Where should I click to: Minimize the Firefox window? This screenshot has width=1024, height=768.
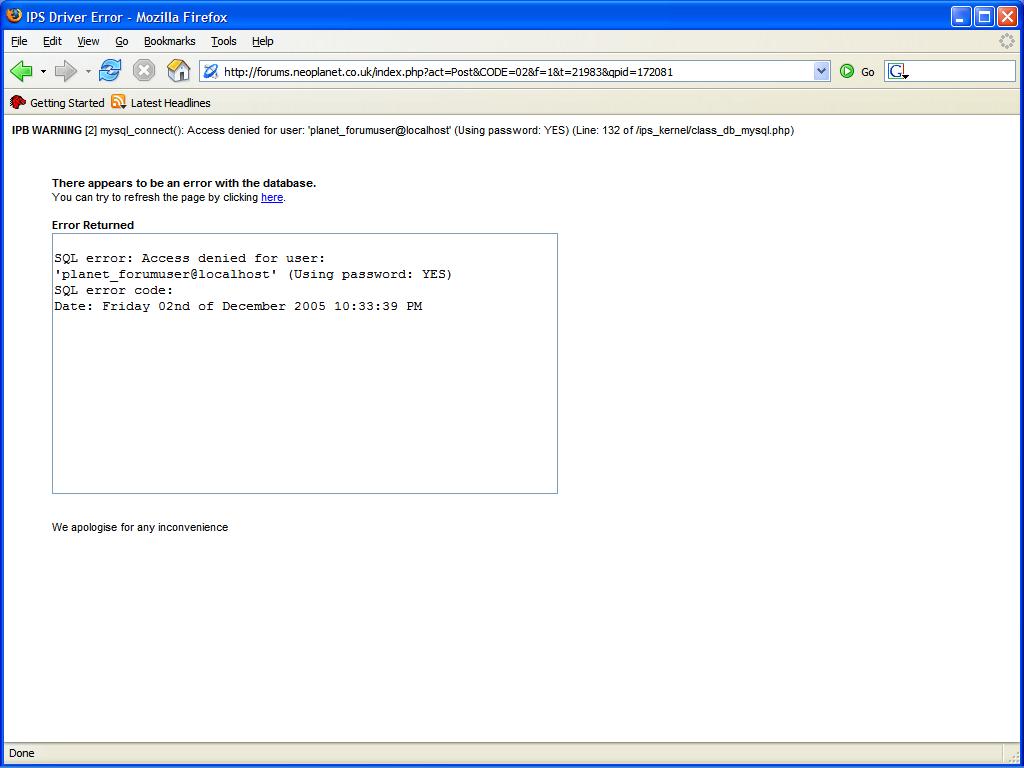pos(961,16)
